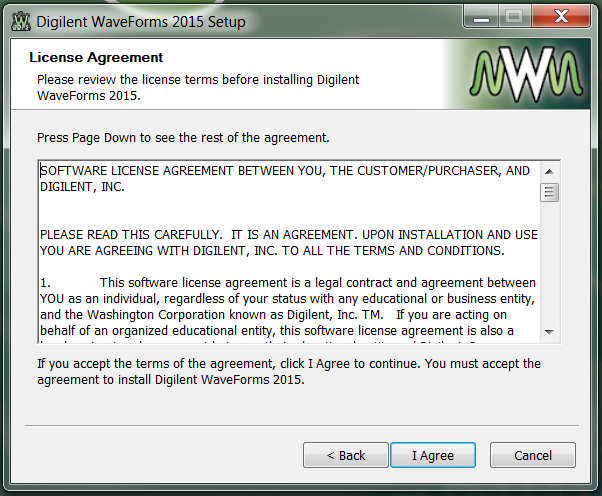Click the paragraph numbered 1. in license

click(x=288, y=310)
